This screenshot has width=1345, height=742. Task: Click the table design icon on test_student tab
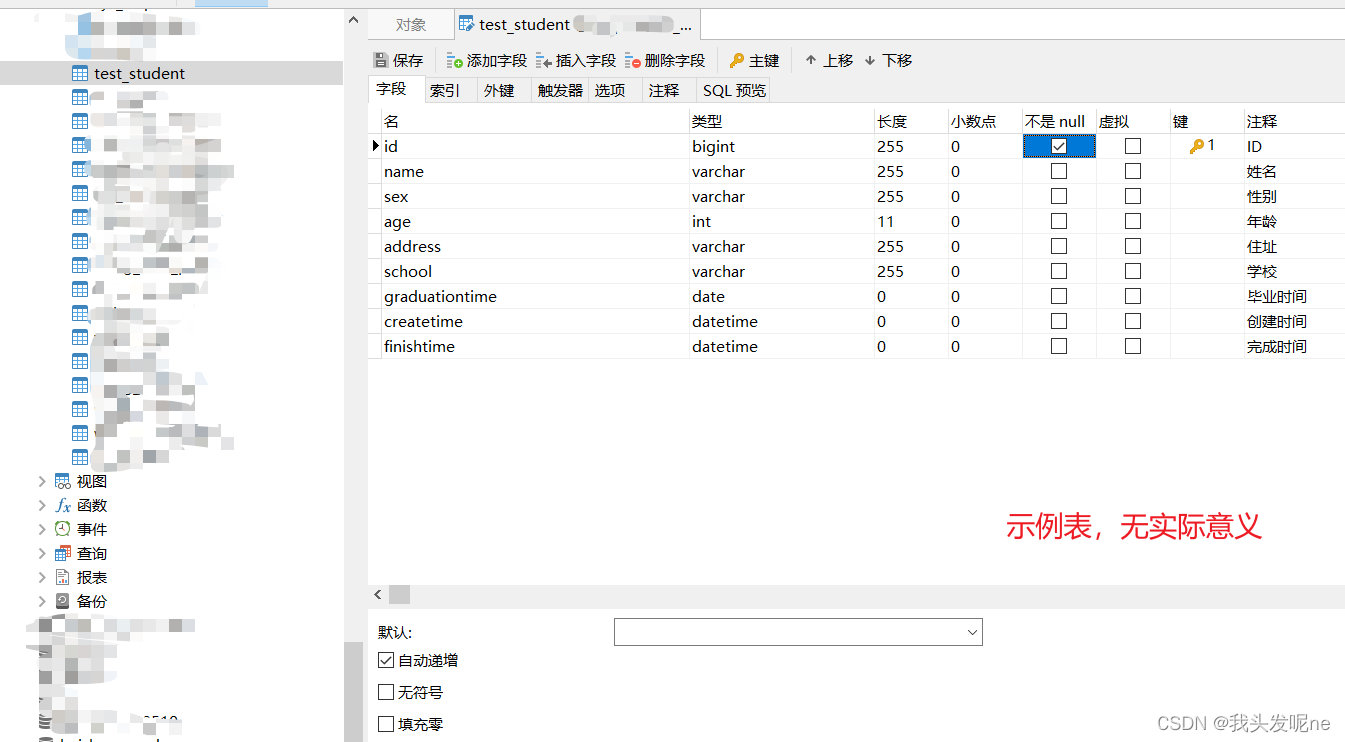tap(466, 24)
